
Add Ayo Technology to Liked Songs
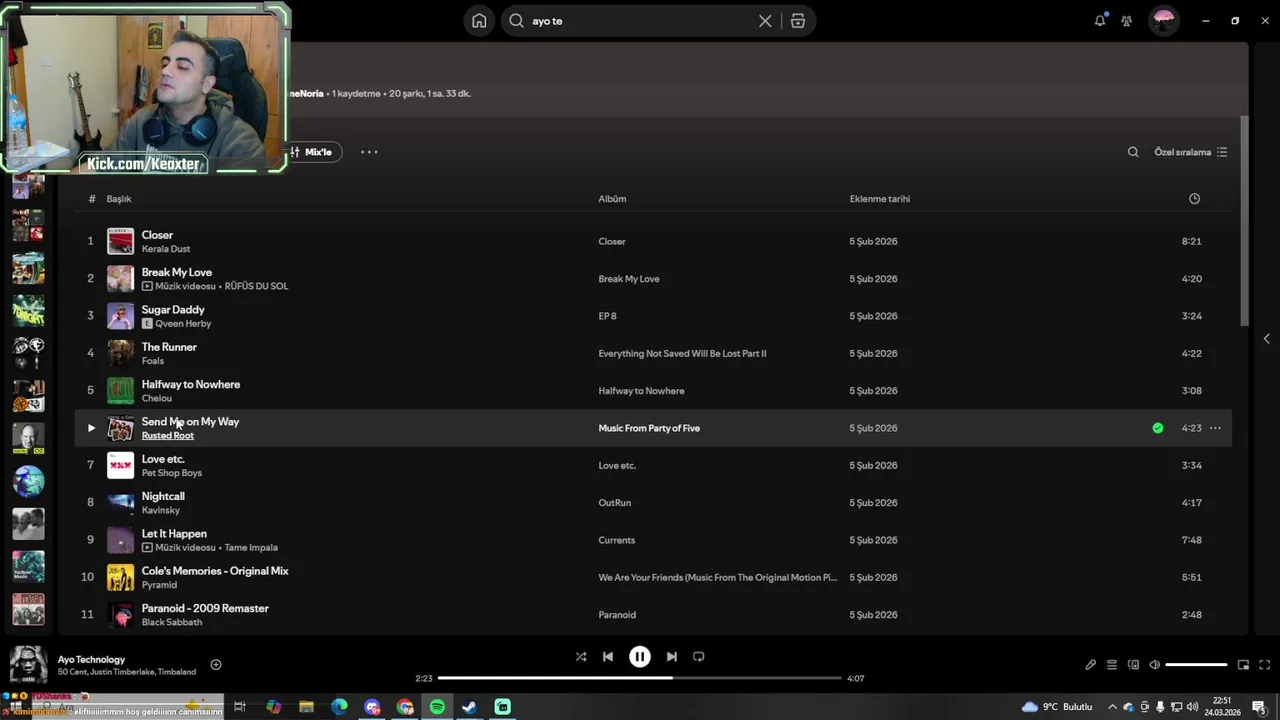click(216, 665)
